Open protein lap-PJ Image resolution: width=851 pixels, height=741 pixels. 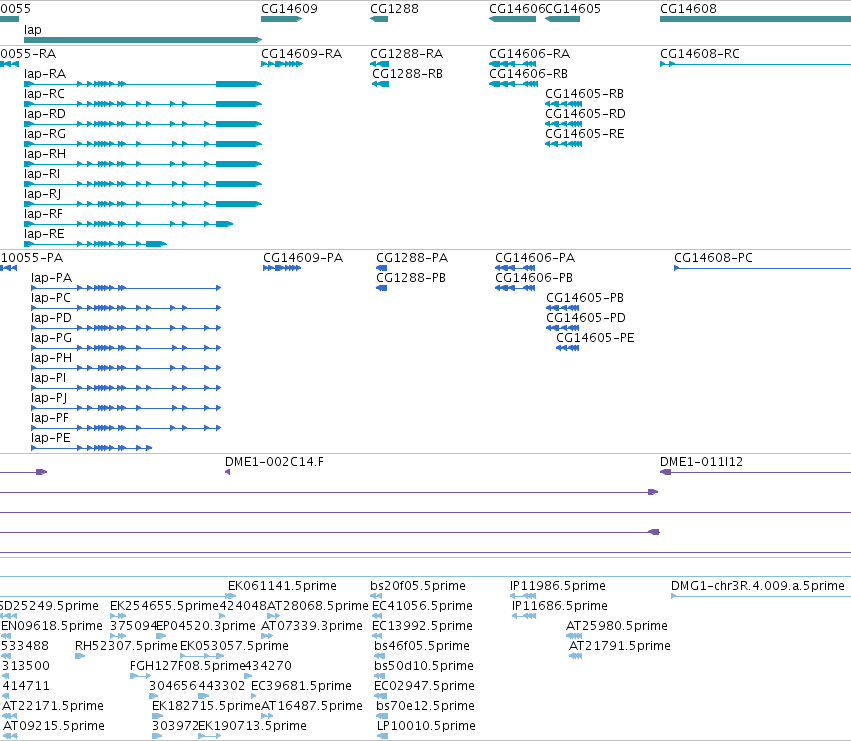49,398
